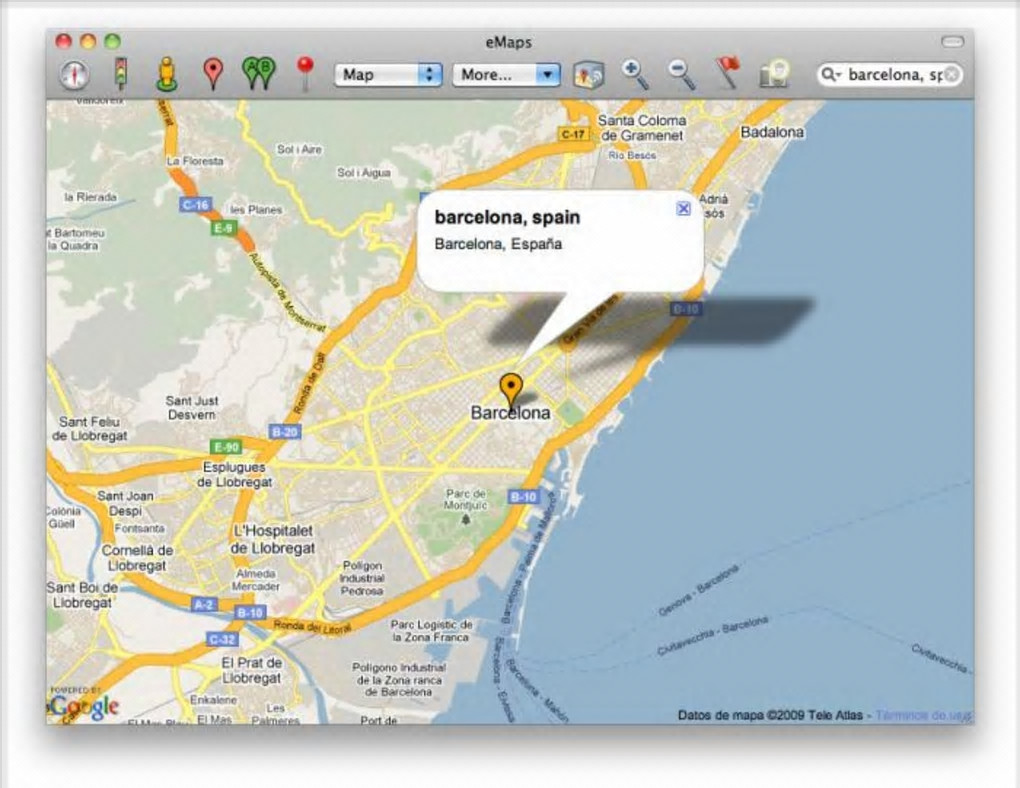Image resolution: width=1020 pixels, height=788 pixels.
Task: Close the barcelona, spain info bubble
Action: click(x=683, y=208)
